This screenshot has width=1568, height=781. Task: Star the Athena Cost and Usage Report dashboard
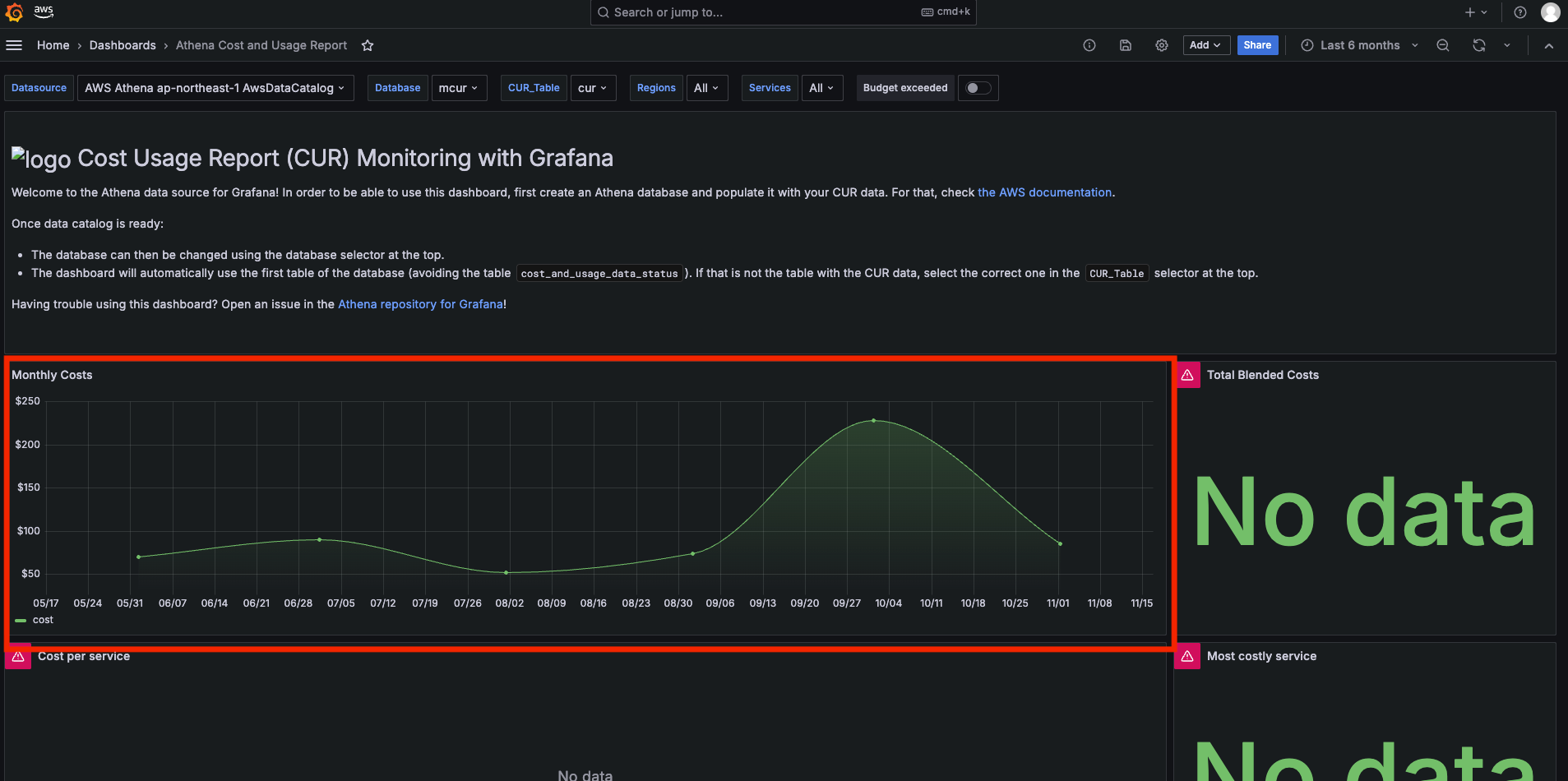[x=368, y=46]
